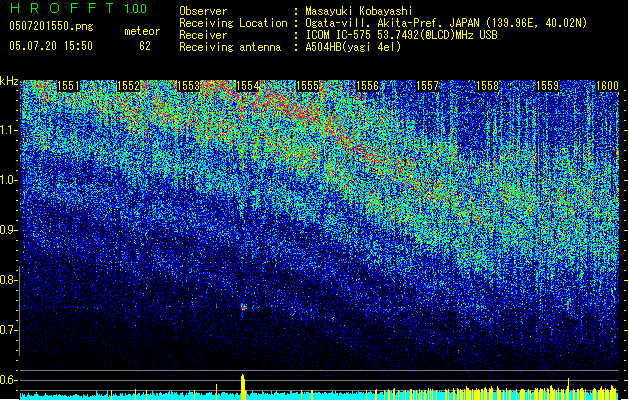This screenshot has width=629, height=400.
Task: Click time marker 1557
Action: (428, 86)
